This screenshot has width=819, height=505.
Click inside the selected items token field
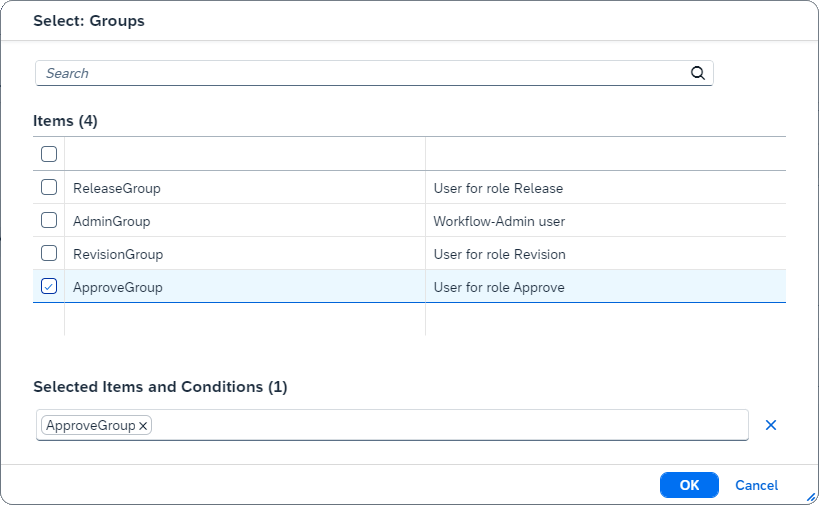tap(450, 425)
